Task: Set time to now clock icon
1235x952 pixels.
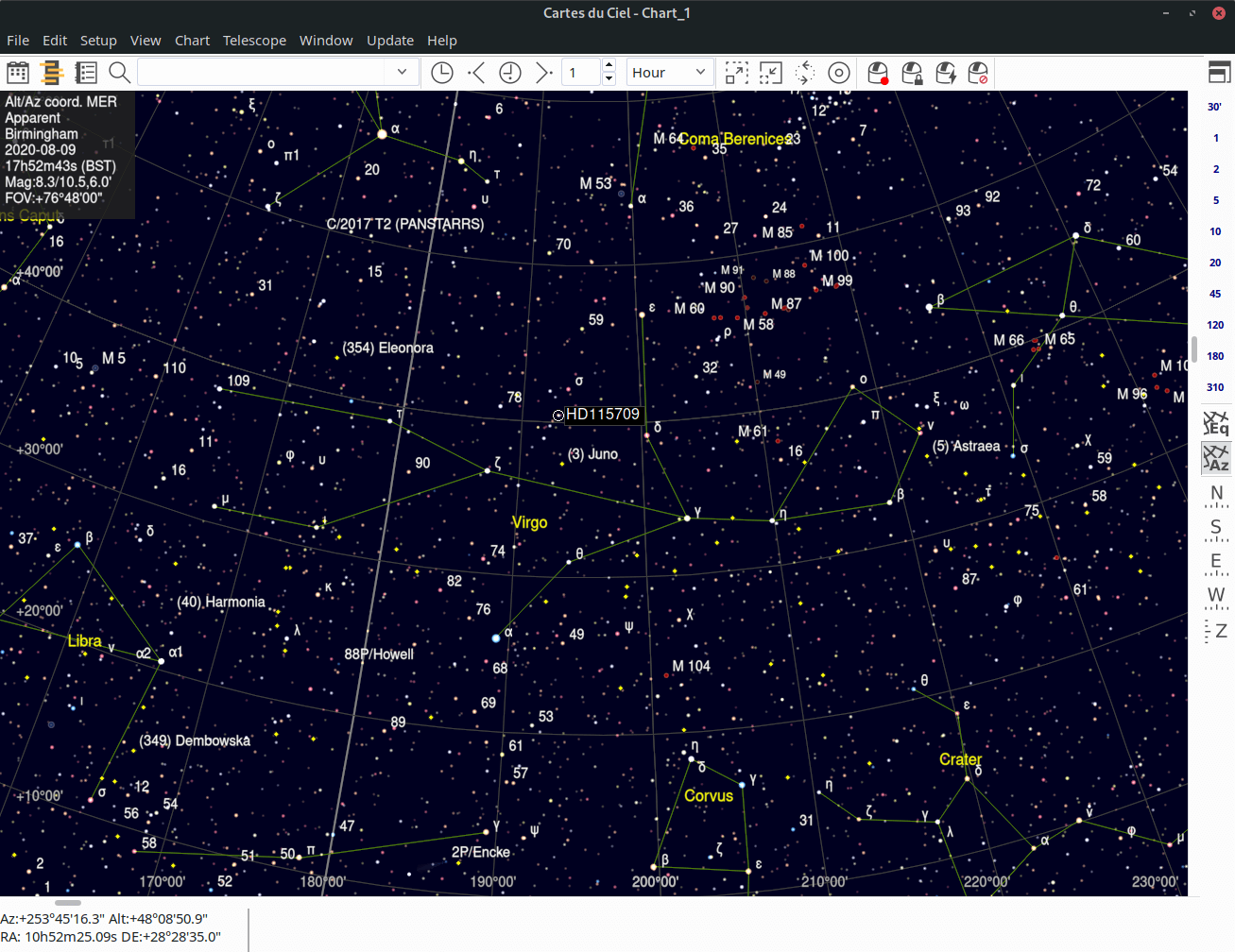Action: click(x=442, y=73)
